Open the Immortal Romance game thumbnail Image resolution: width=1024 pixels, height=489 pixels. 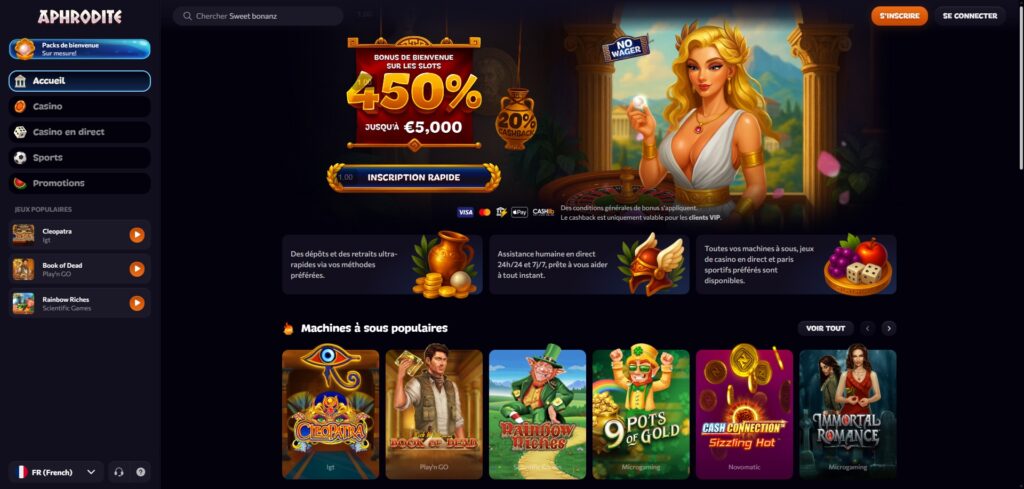coord(848,414)
